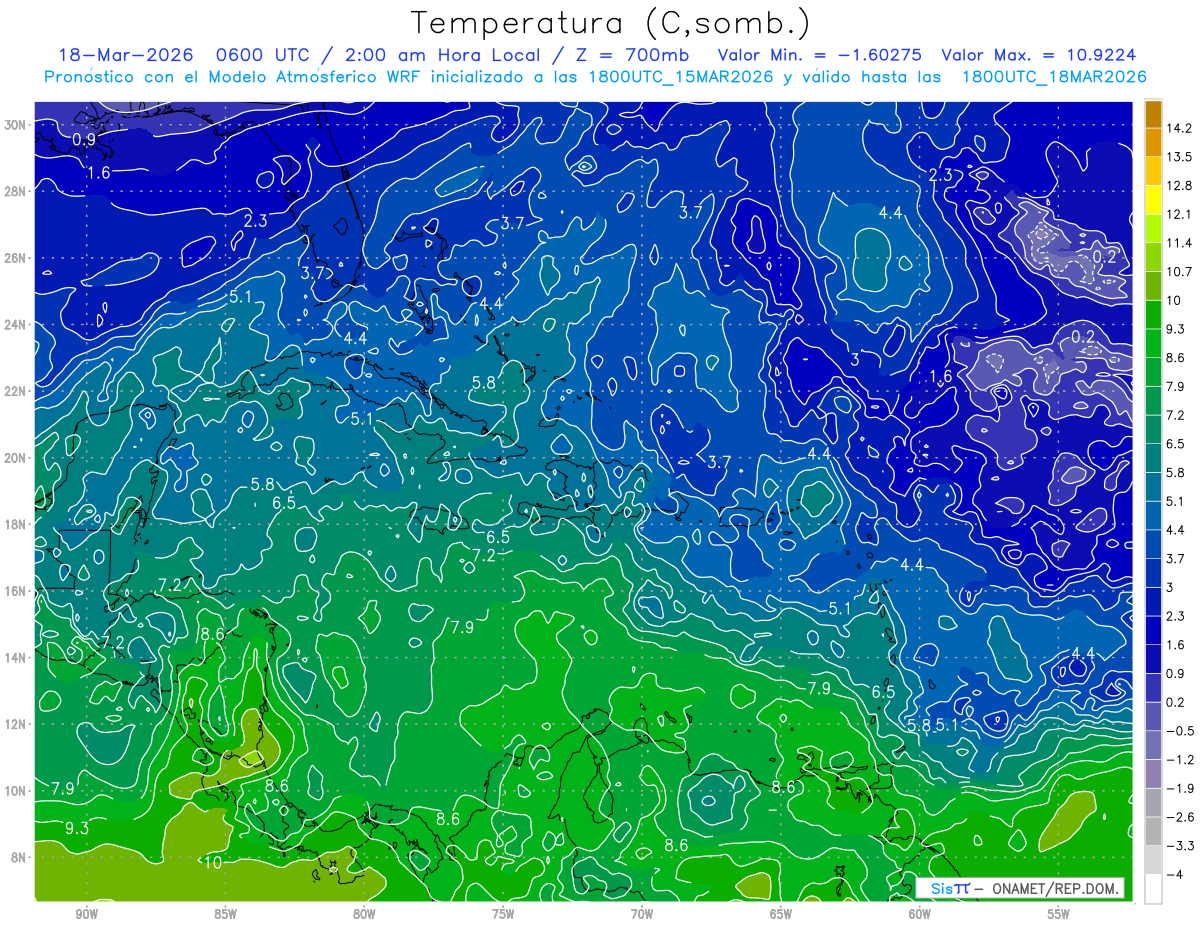This screenshot has height=927, width=1200.
Task: Click the valid-until time "1800UTC_18MAR2026"
Action: tap(1053, 77)
